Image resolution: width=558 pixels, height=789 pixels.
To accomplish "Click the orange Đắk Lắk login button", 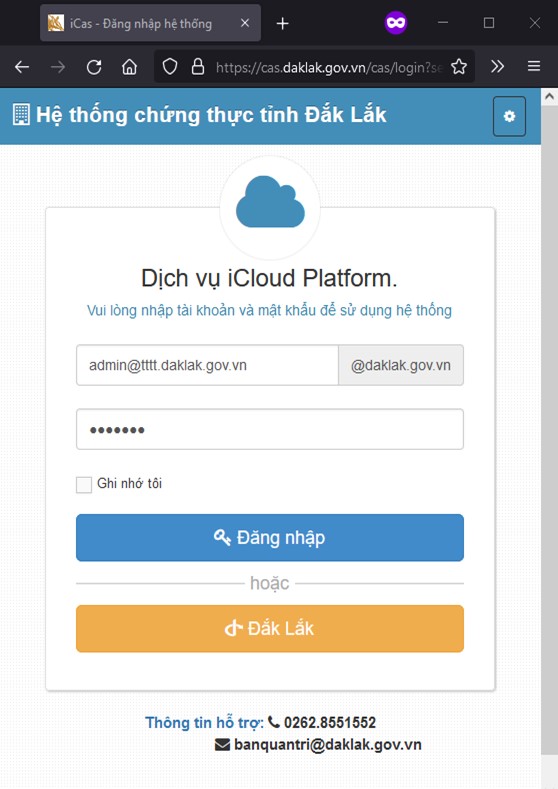I will [x=270, y=628].
